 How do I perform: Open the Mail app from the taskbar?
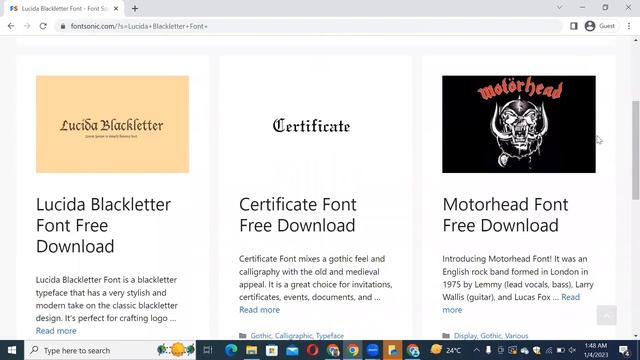pyautogui.click(x=292, y=350)
